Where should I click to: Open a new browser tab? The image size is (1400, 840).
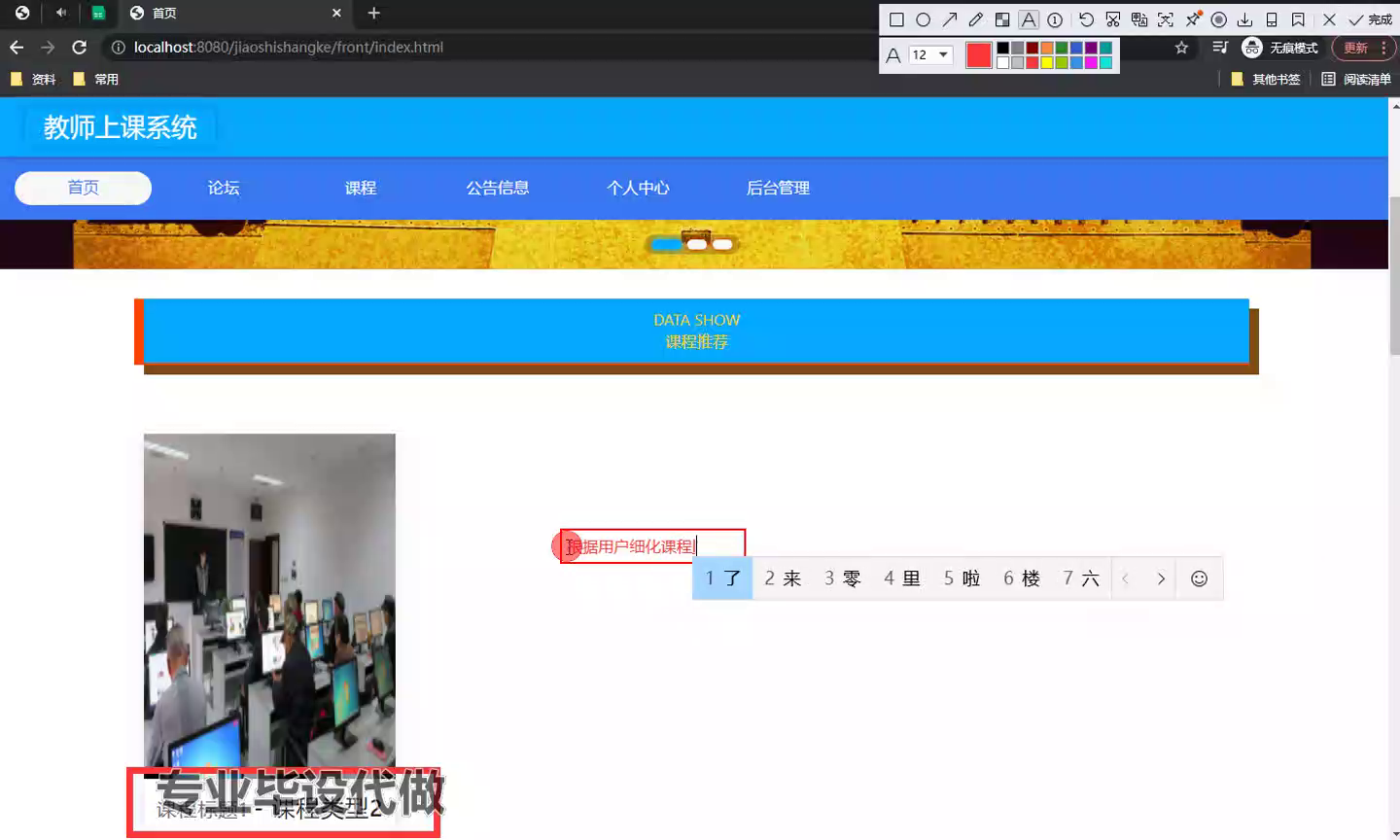tap(373, 13)
